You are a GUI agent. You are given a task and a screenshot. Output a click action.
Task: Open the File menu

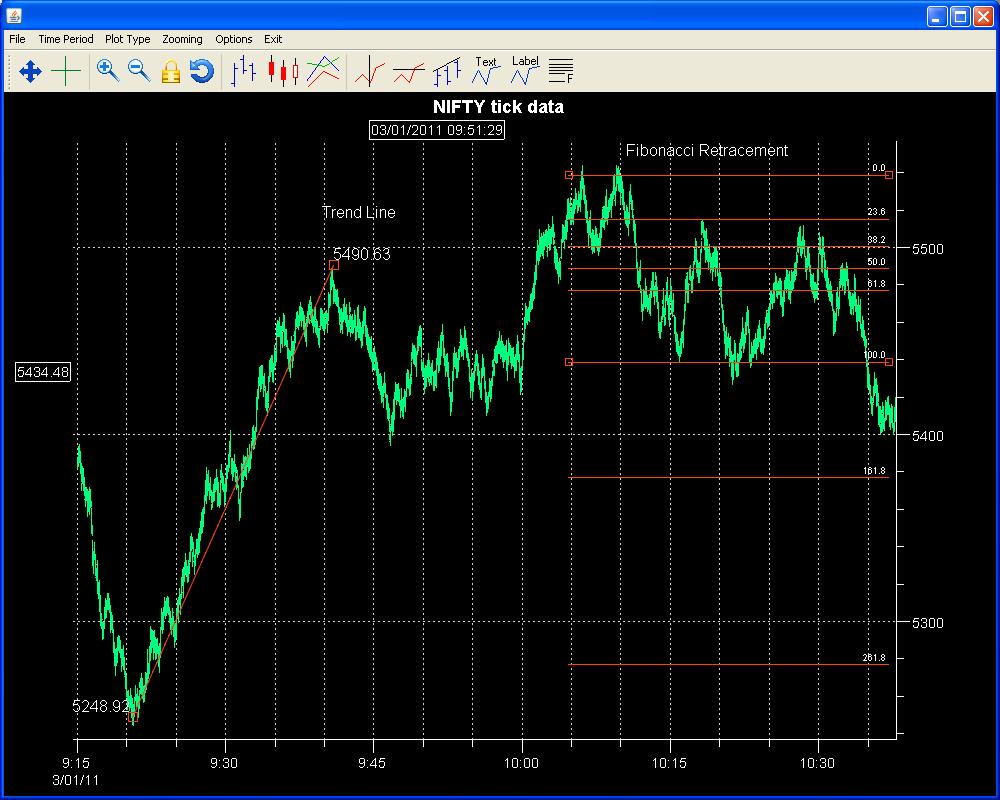click(17, 39)
